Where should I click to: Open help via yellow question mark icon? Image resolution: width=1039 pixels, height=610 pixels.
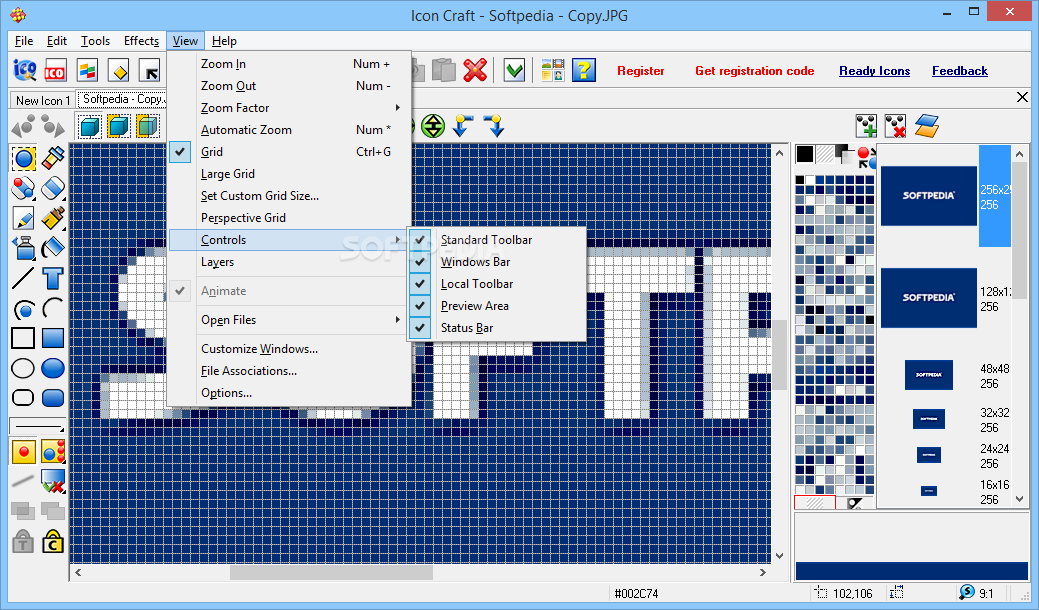click(584, 70)
